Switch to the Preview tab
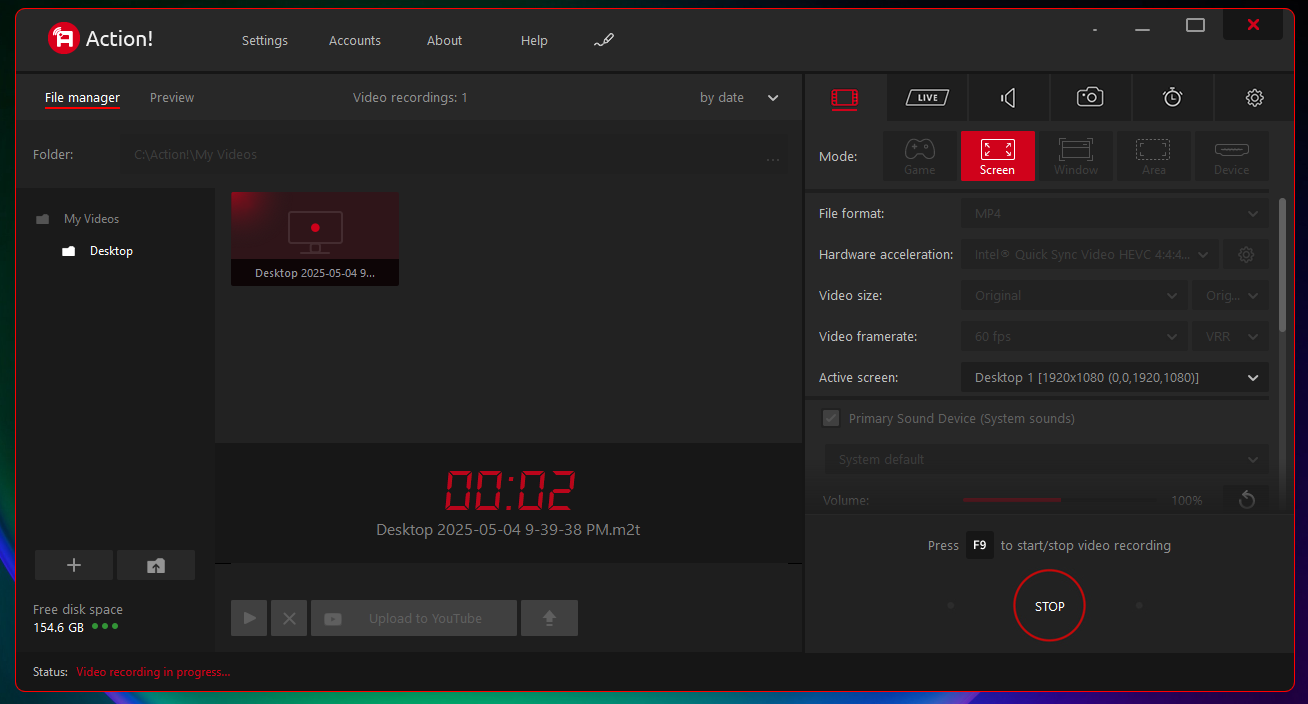The image size is (1308, 704). (172, 98)
